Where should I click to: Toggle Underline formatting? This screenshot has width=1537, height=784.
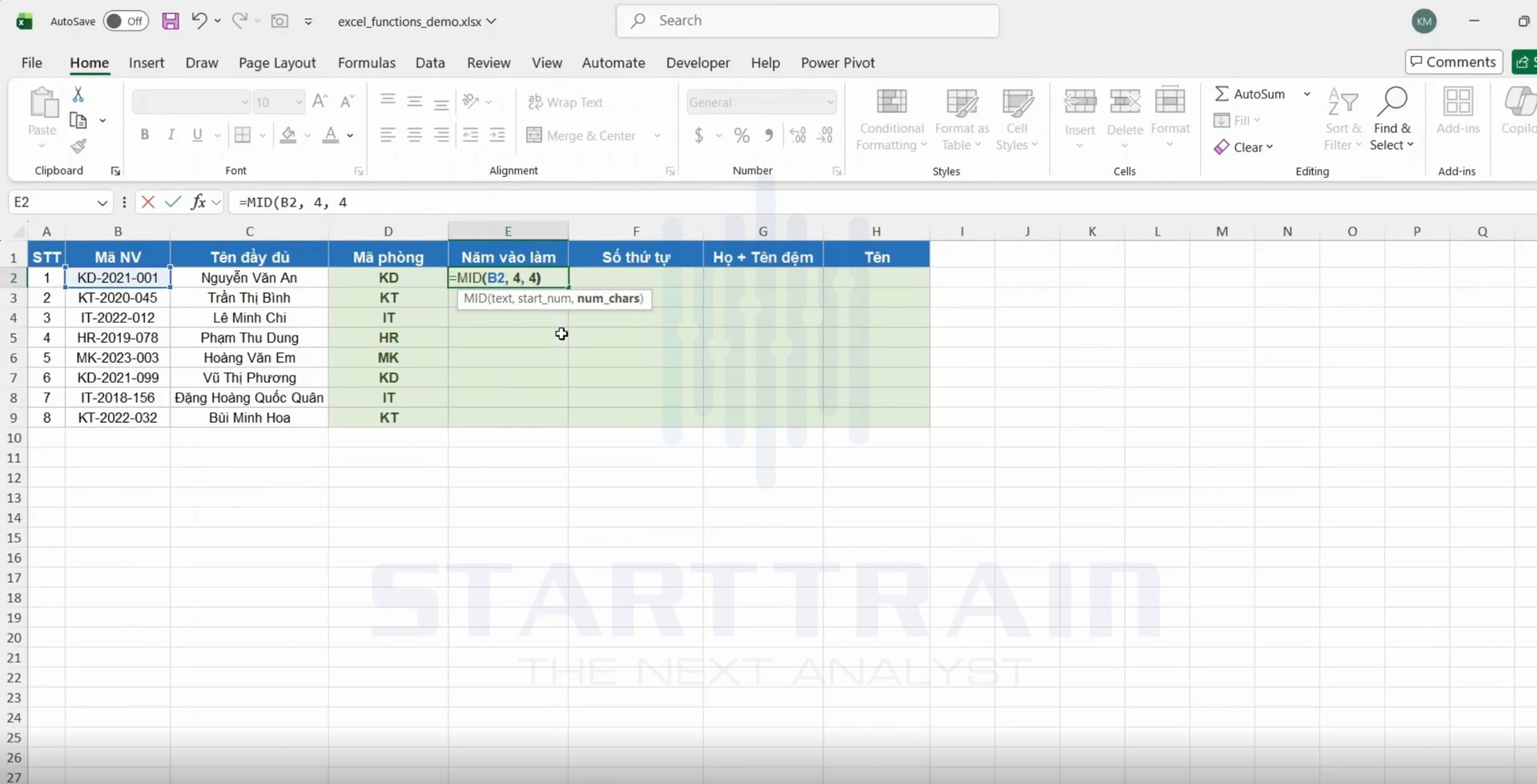197,135
